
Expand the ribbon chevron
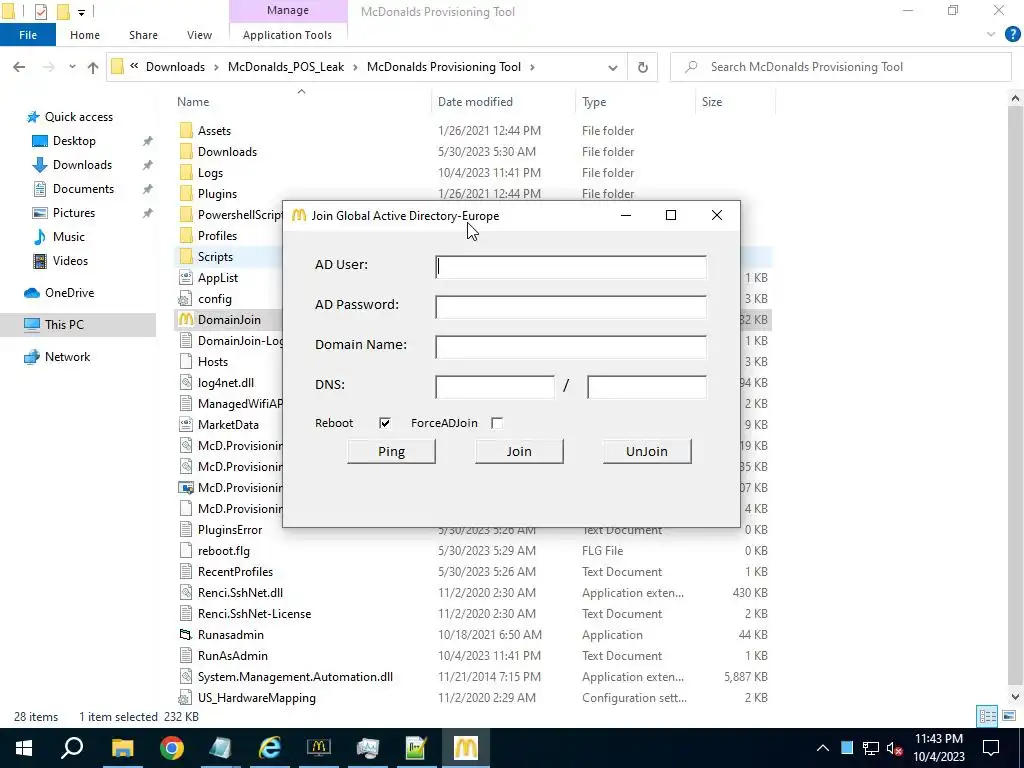tap(991, 35)
